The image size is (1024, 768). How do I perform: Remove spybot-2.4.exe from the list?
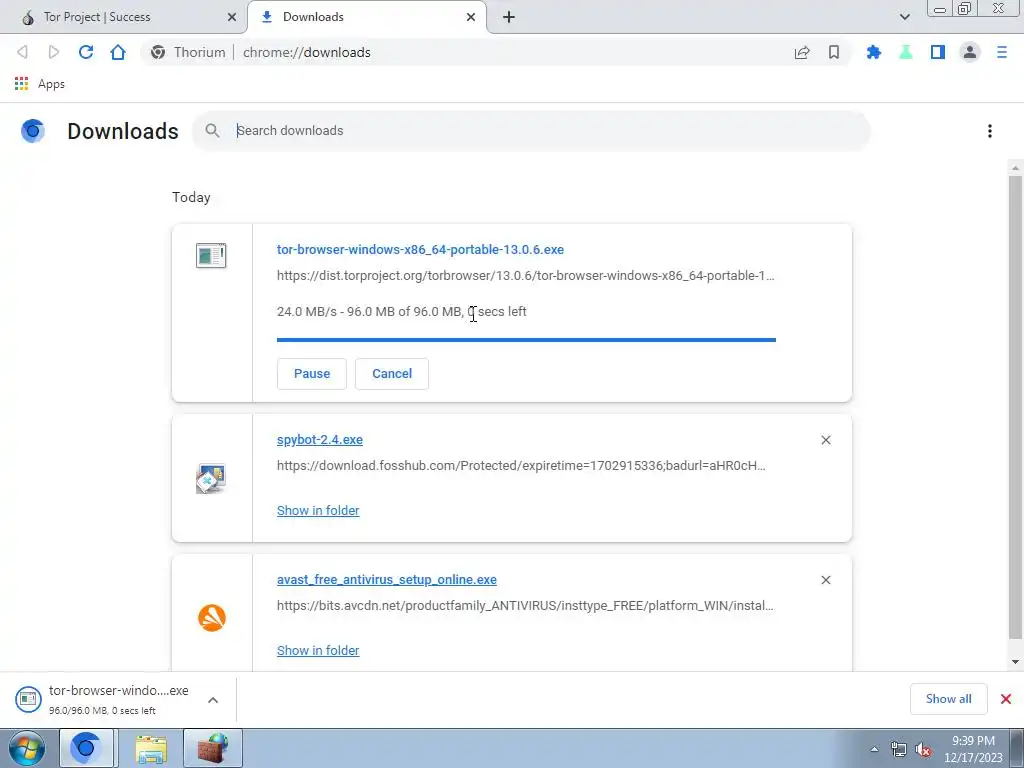pos(825,440)
